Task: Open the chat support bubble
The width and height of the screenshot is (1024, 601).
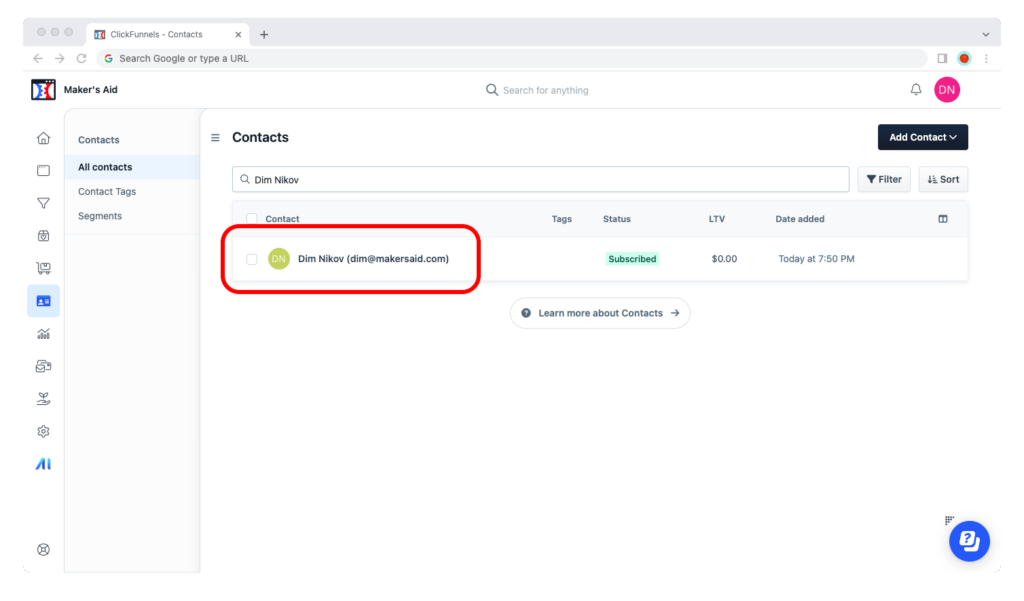Action: tap(969, 541)
